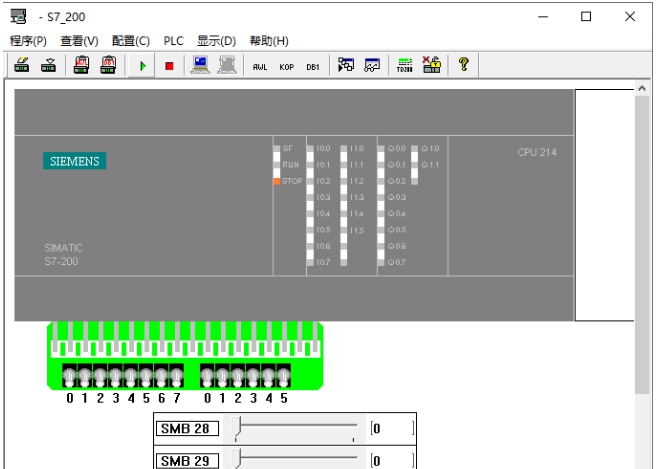Image resolution: width=656 pixels, height=469 pixels.
Task: Click the unload program toolbar icon
Action: point(49,65)
